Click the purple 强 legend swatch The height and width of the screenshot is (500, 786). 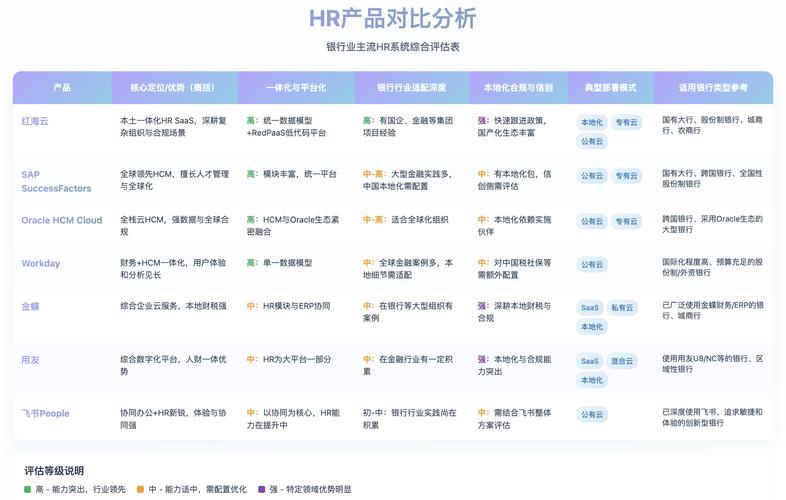point(261,489)
